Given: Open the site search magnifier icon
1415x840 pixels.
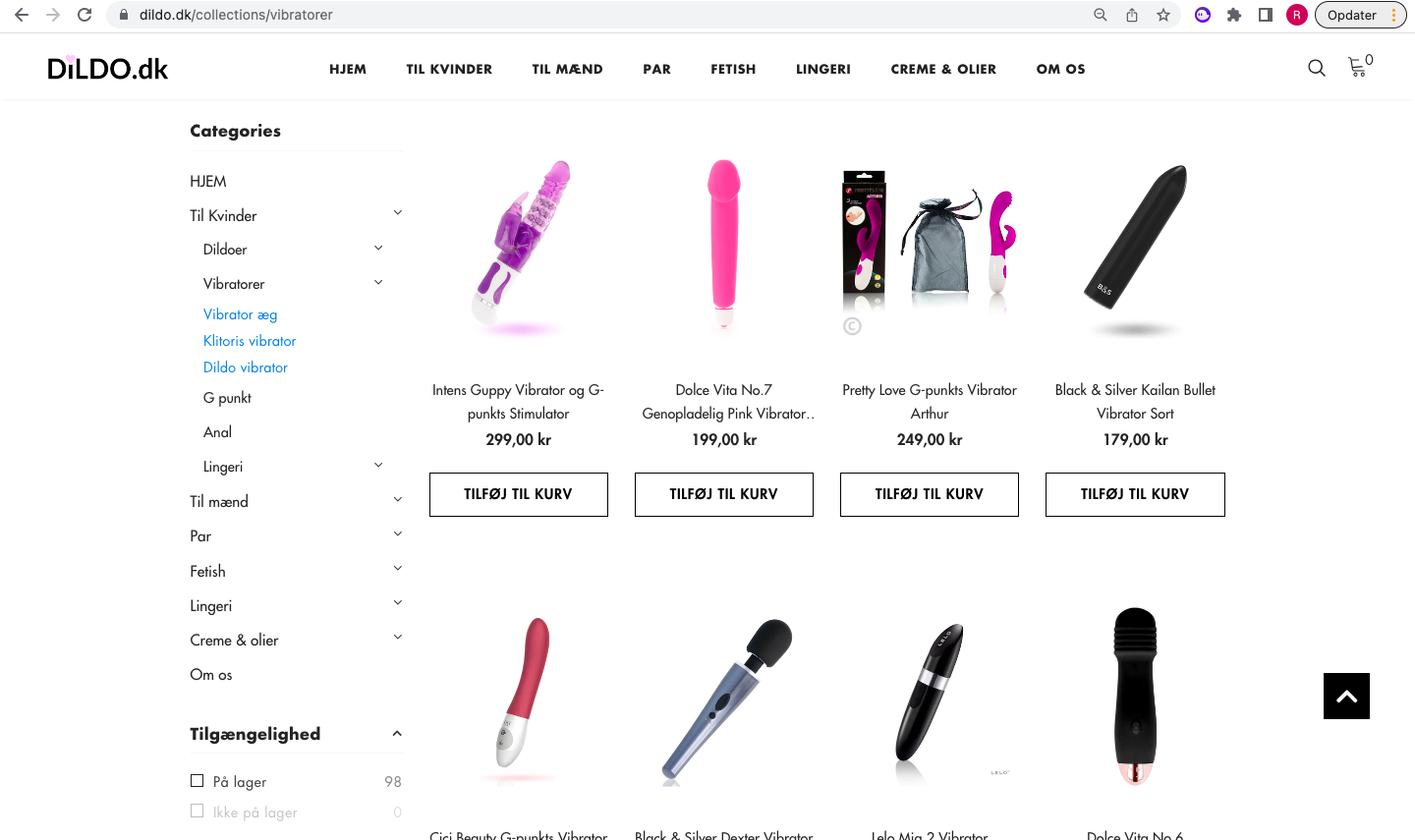Looking at the screenshot, I should [1317, 68].
